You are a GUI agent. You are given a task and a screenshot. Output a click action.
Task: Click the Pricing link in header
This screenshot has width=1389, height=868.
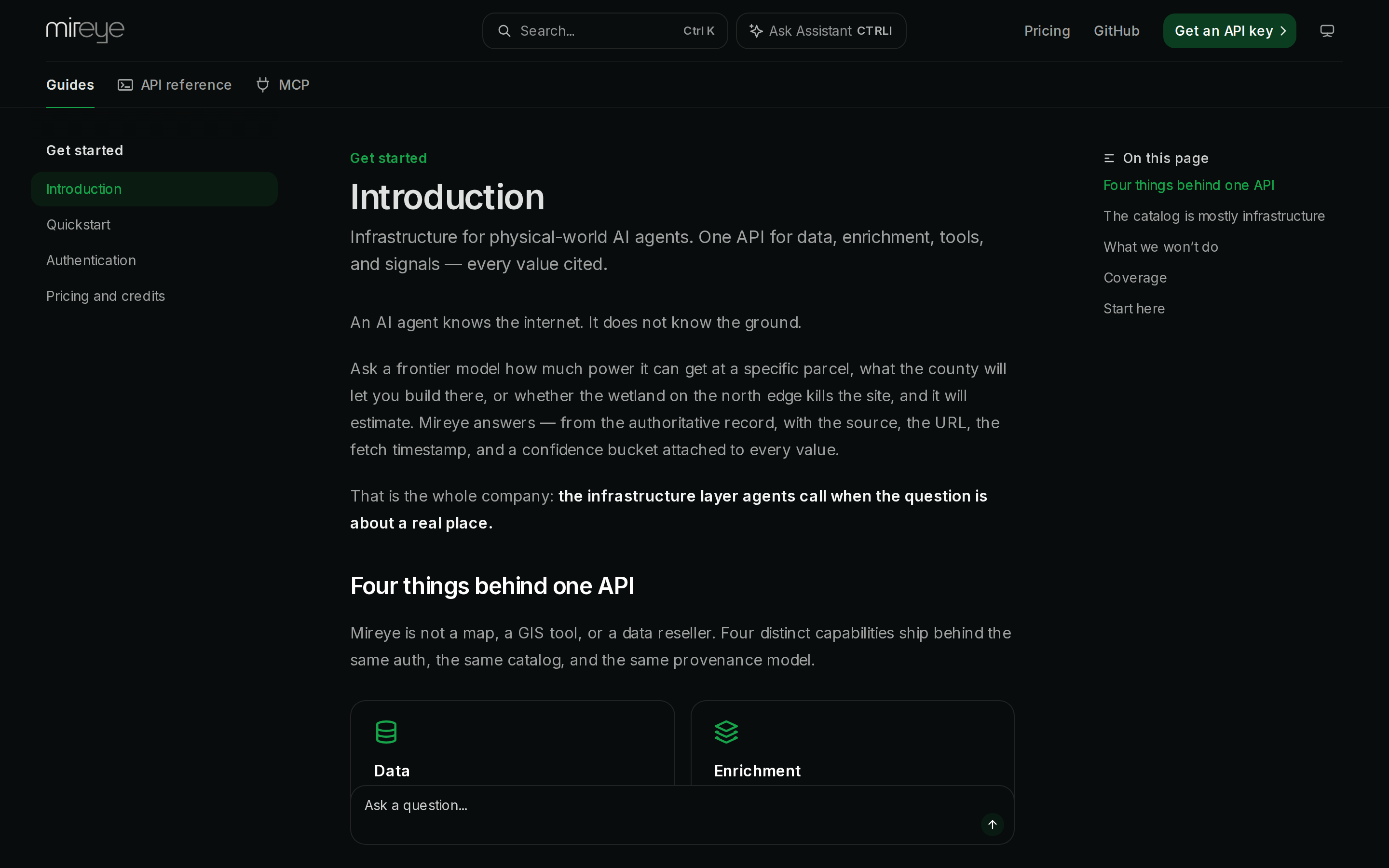coord(1047,31)
